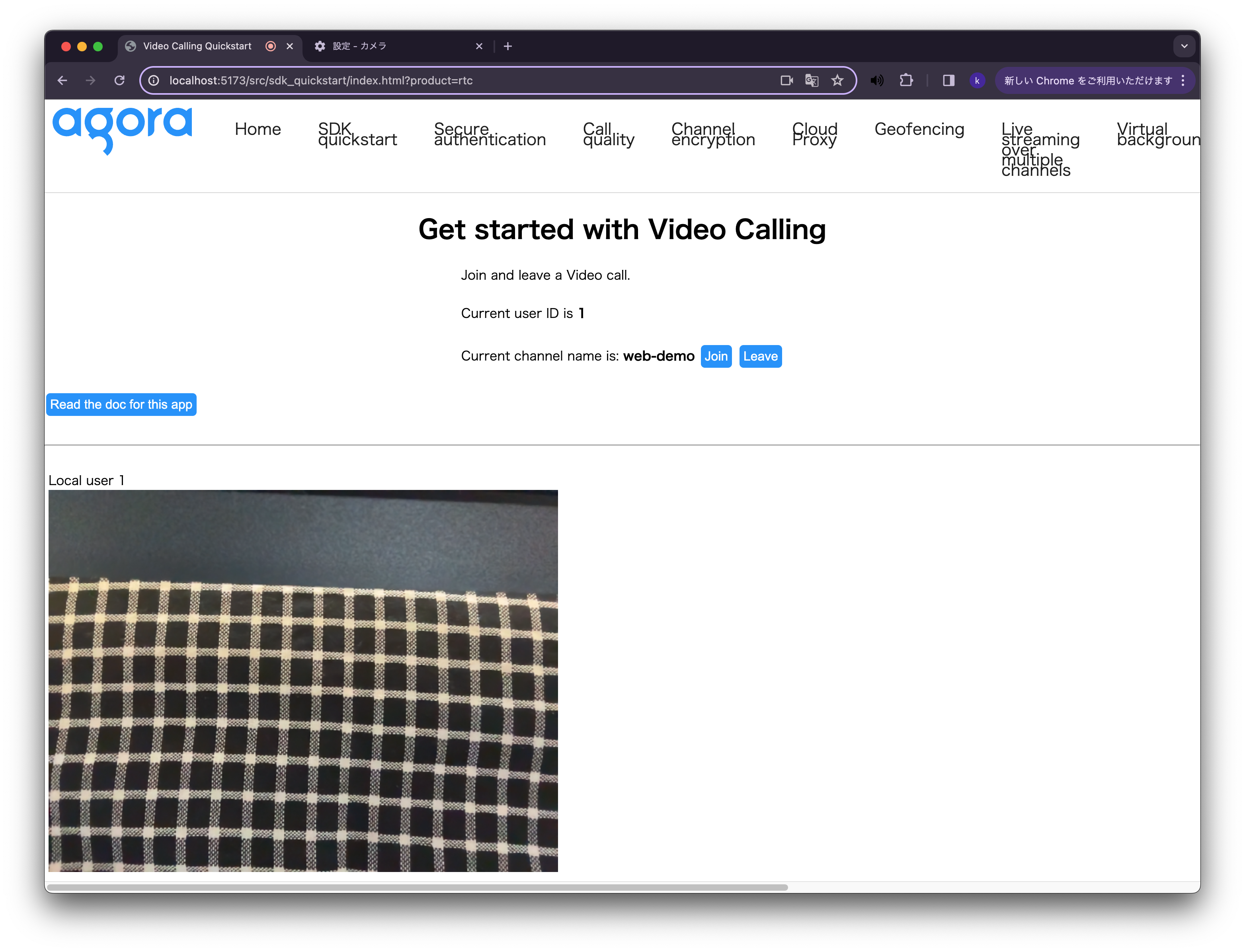
Task: Click the camera access icon in address bar
Action: [786, 80]
